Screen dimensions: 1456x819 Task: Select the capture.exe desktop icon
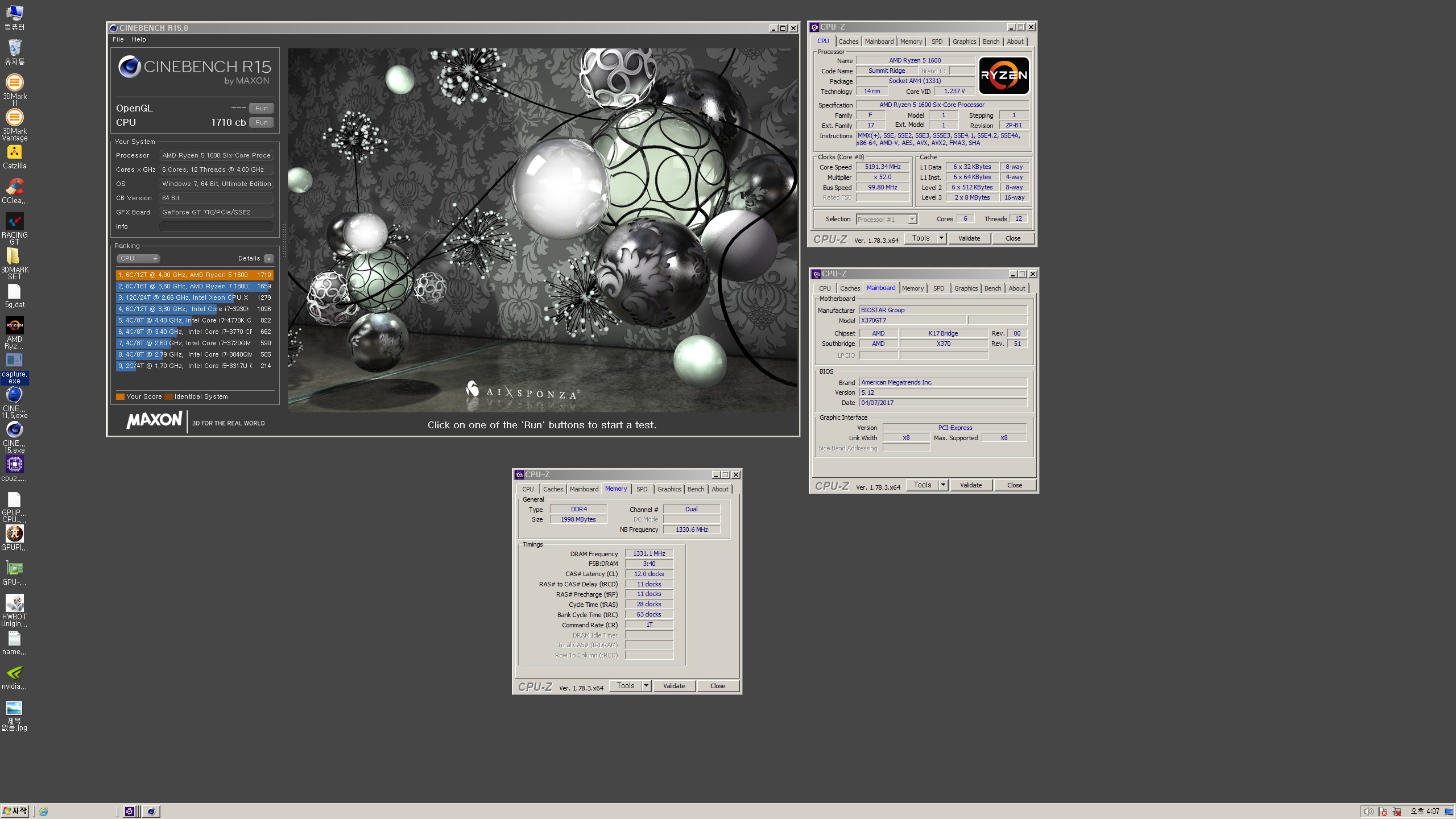[x=14, y=367]
